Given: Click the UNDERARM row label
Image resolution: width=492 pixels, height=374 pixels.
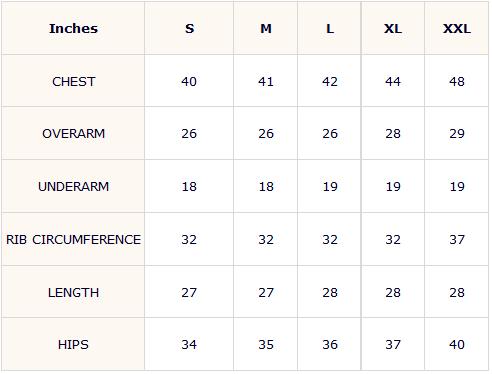Looking at the screenshot, I should coord(73,187).
